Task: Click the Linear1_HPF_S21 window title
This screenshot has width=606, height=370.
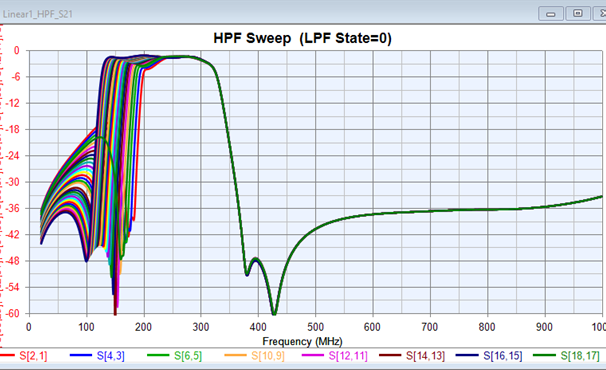Action: point(37,14)
